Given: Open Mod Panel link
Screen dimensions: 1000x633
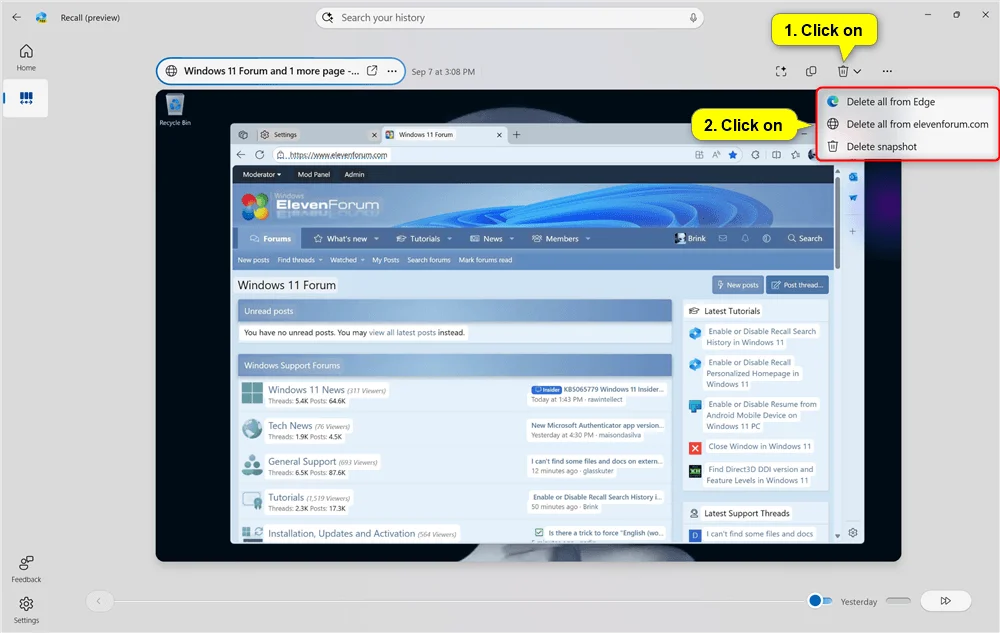Looking at the screenshot, I should (x=314, y=174).
